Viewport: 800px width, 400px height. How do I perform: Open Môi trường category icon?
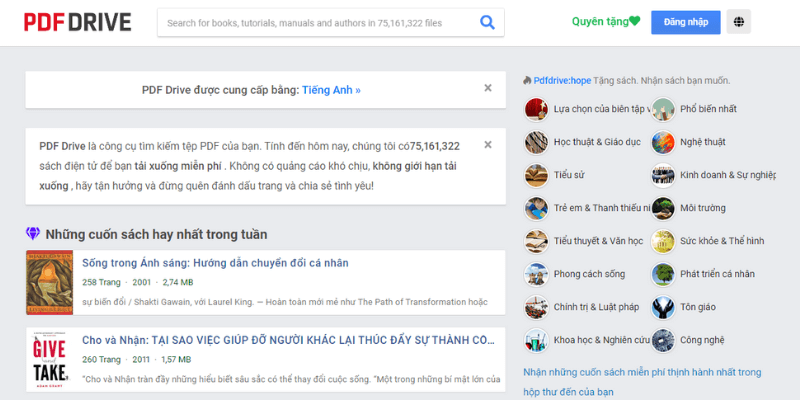pyautogui.click(x=663, y=208)
